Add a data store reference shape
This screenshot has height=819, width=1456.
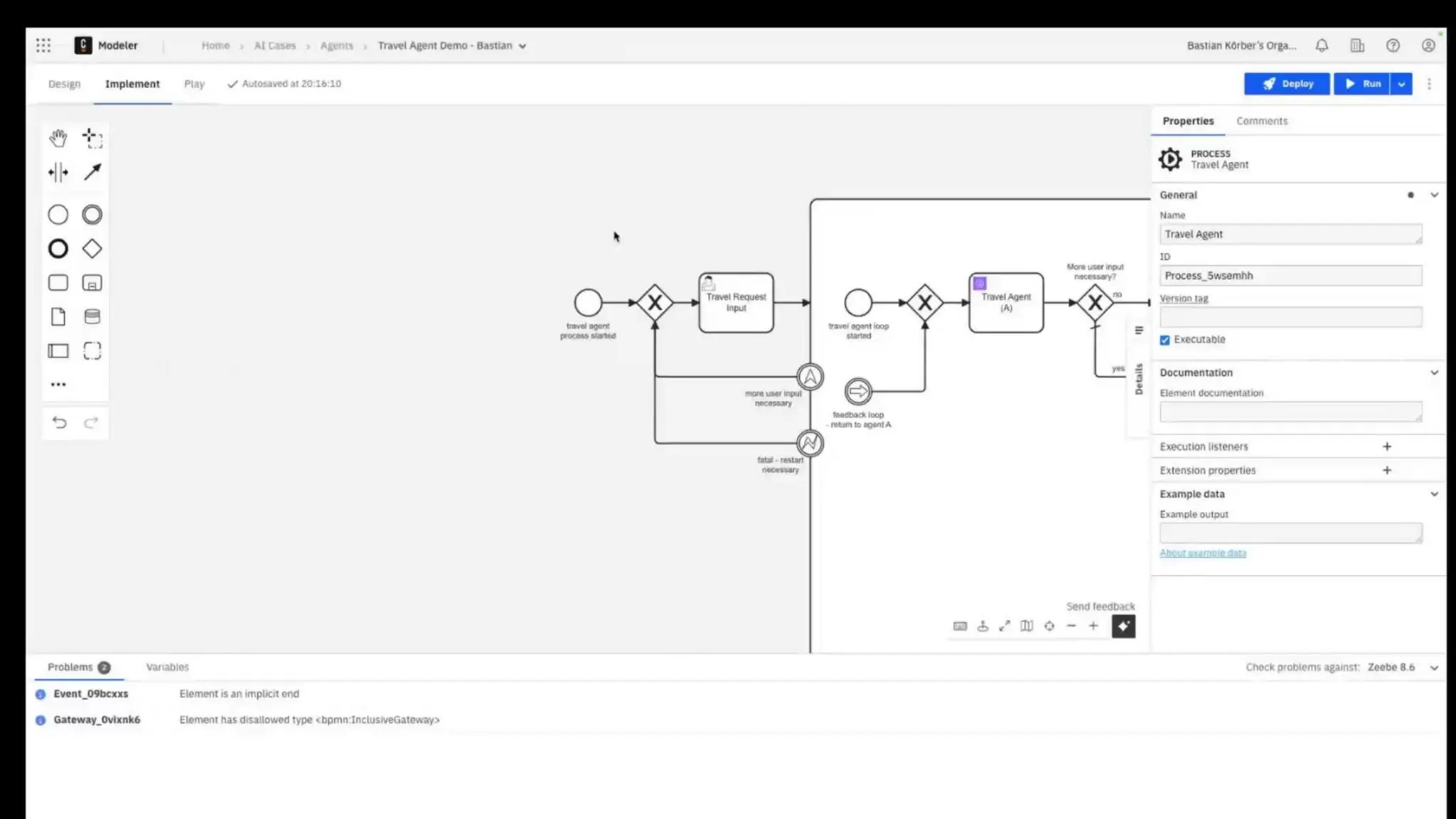click(92, 316)
